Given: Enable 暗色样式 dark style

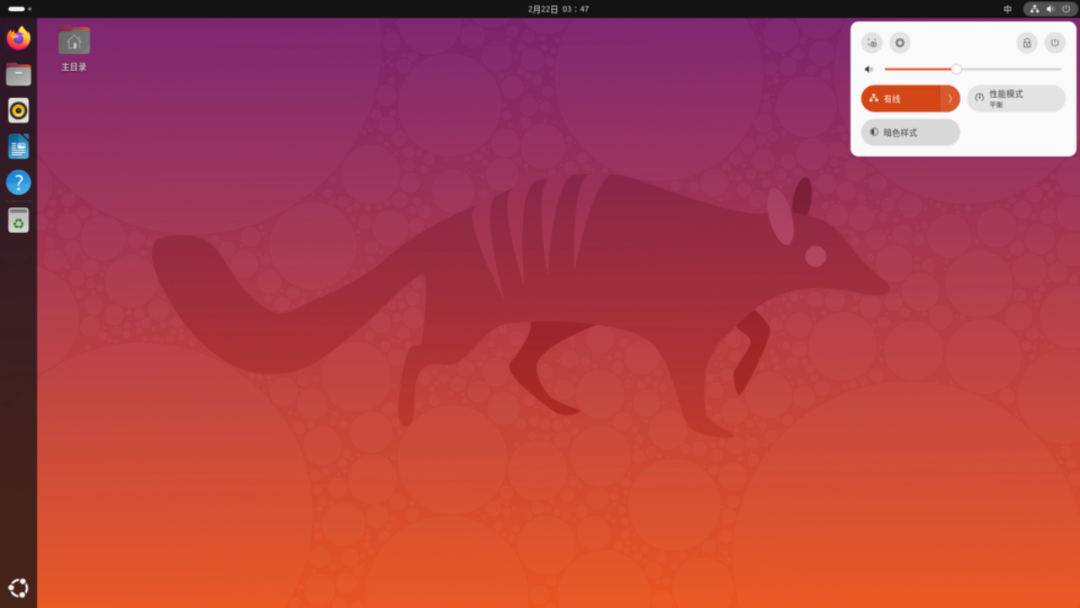Looking at the screenshot, I should click(910, 132).
